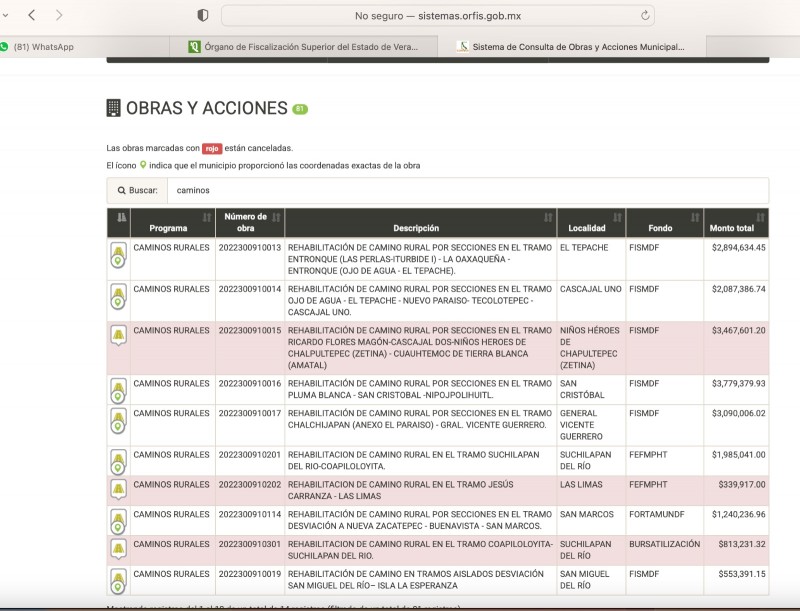The width and height of the screenshot is (800, 611).
Task: Open road icon for obra 2022300910016
Action: coord(118,391)
